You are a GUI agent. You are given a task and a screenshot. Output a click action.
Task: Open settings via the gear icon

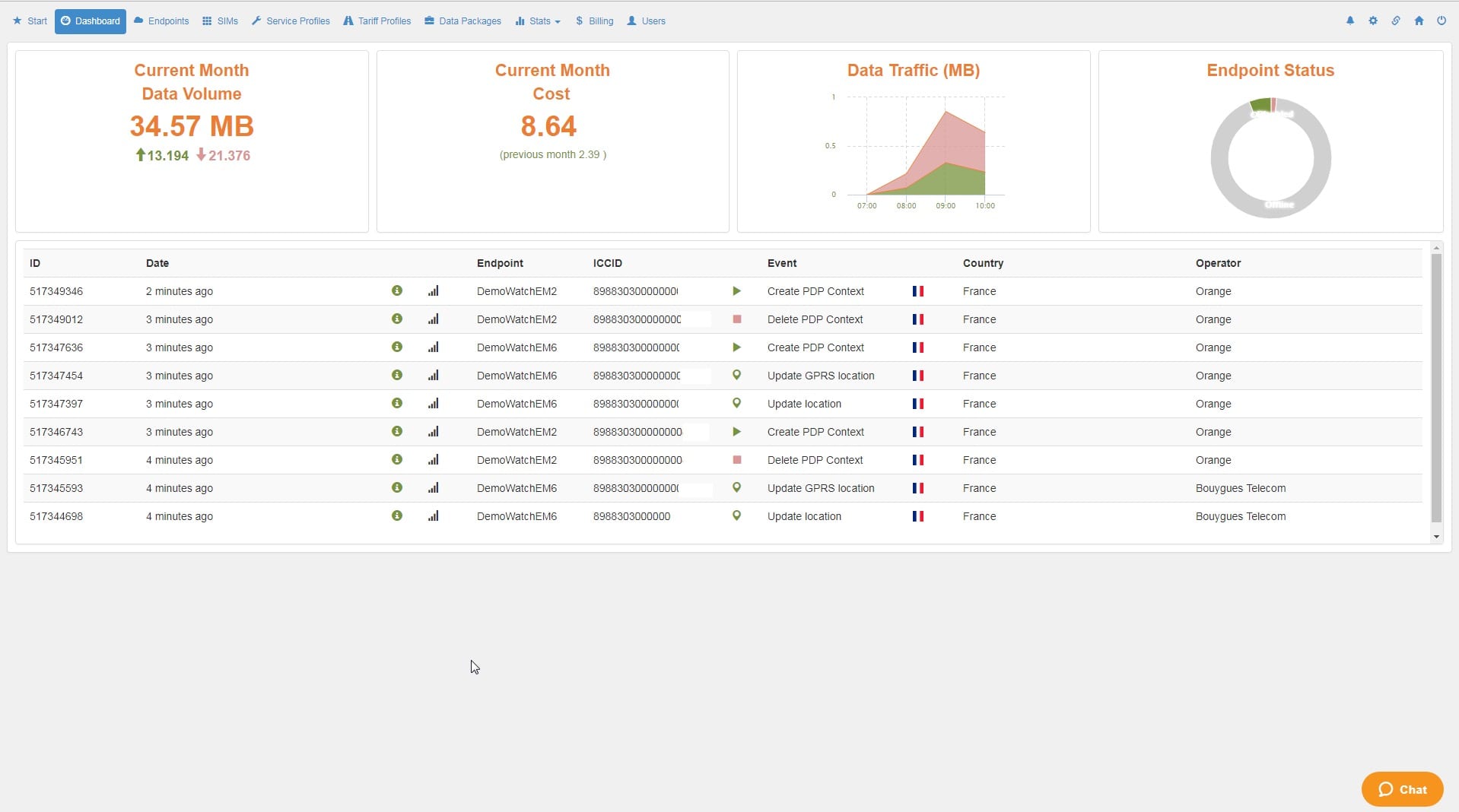[1373, 21]
